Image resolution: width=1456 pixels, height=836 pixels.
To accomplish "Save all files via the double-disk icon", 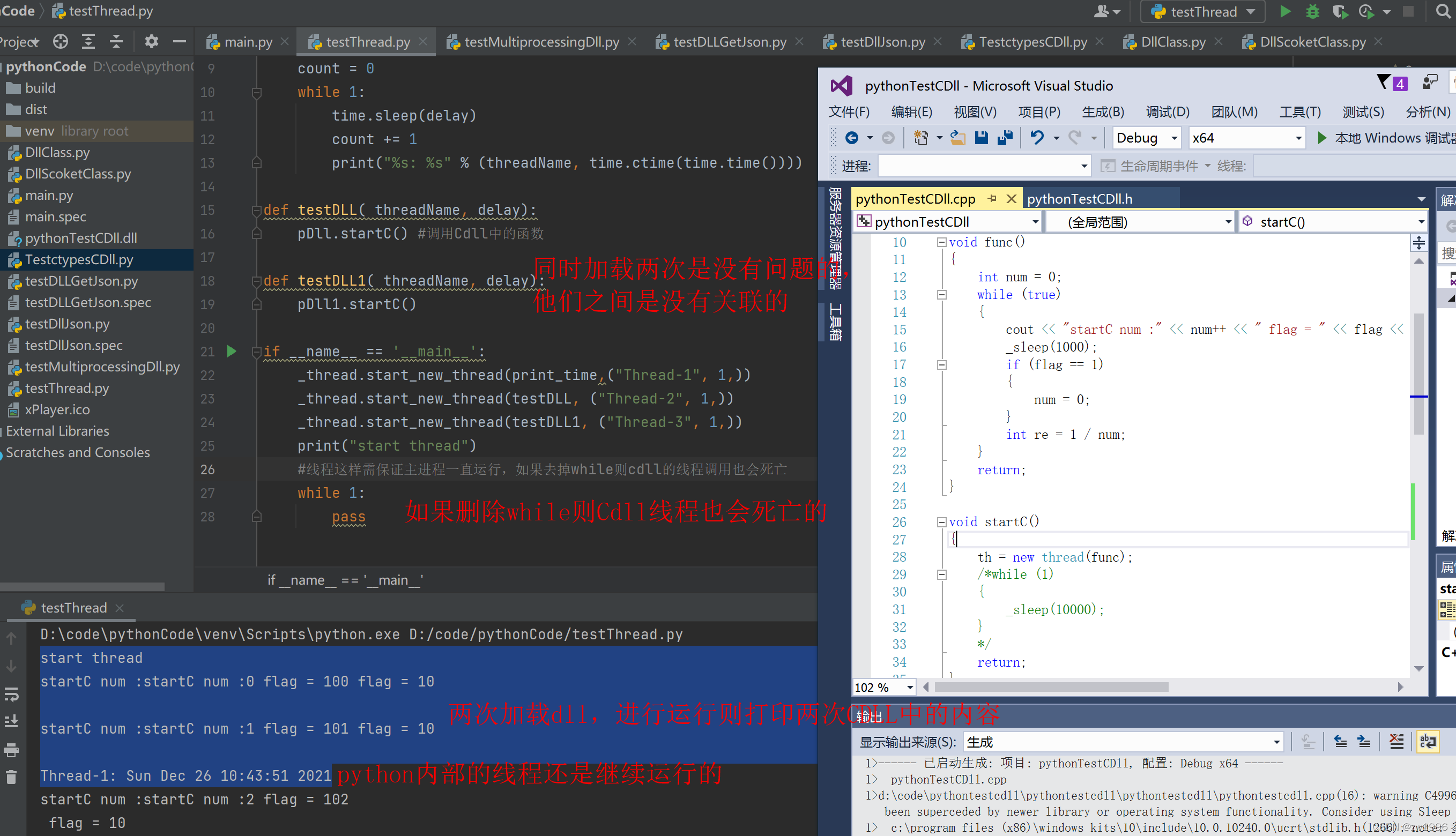I will coord(1004,138).
